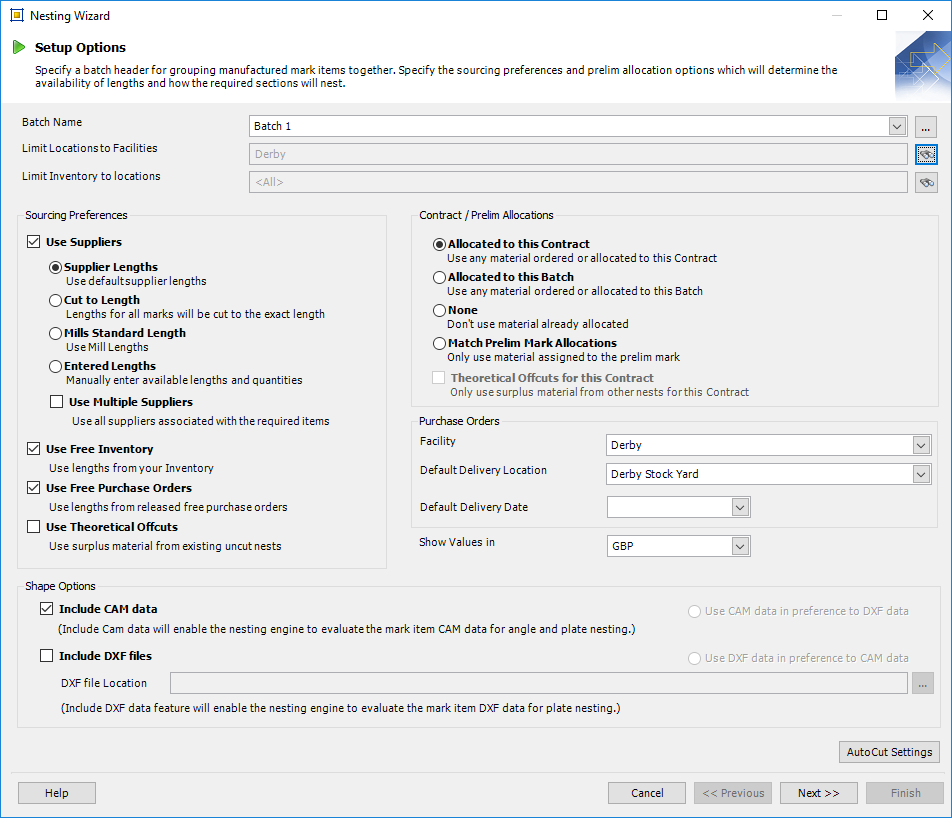The width and height of the screenshot is (952, 818).
Task: Open the Show Values in currency dropdown
Action: tap(739, 546)
